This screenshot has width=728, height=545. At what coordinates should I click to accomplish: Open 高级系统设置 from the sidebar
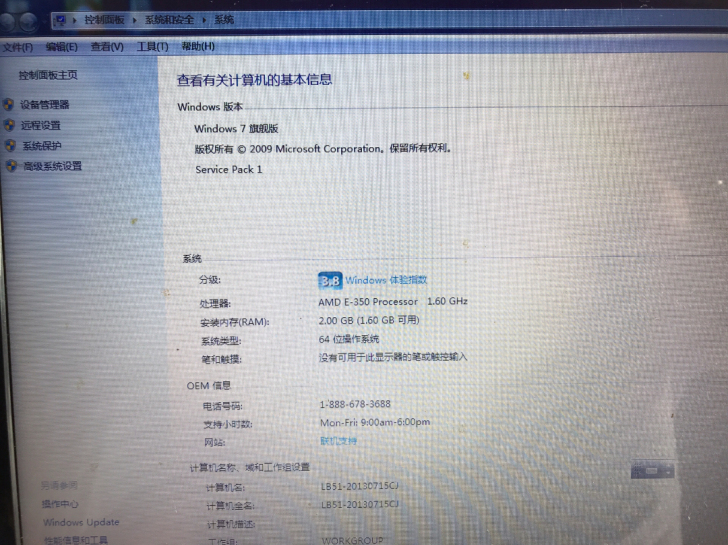(52, 166)
